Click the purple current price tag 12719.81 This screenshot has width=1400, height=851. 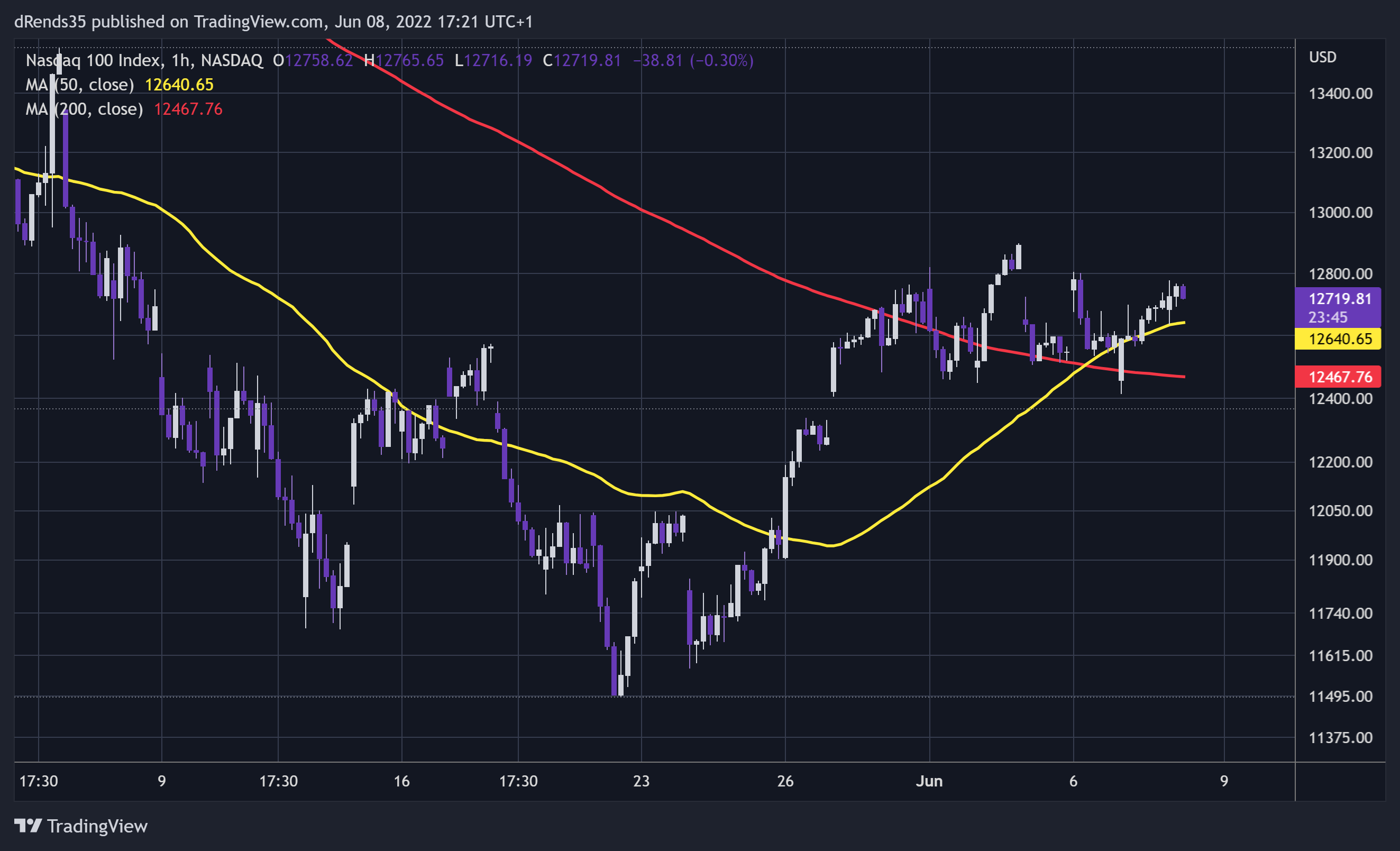[x=1338, y=307]
